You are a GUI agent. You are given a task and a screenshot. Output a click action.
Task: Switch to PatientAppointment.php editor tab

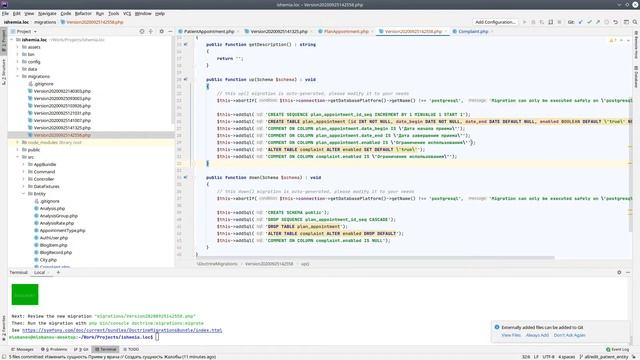[209, 31]
